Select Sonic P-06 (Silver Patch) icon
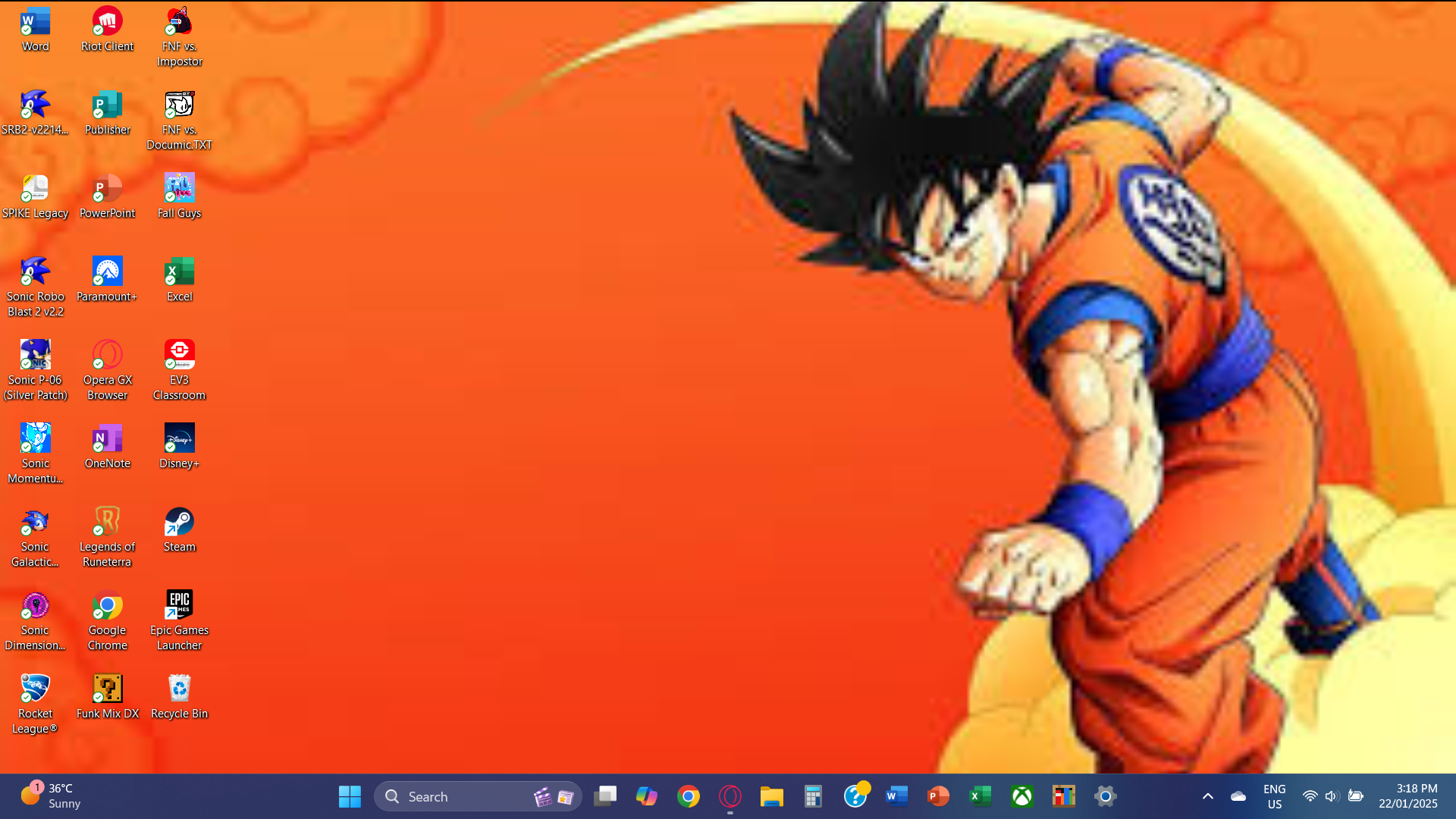The width and height of the screenshot is (1456, 819). pyautogui.click(x=35, y=372)
